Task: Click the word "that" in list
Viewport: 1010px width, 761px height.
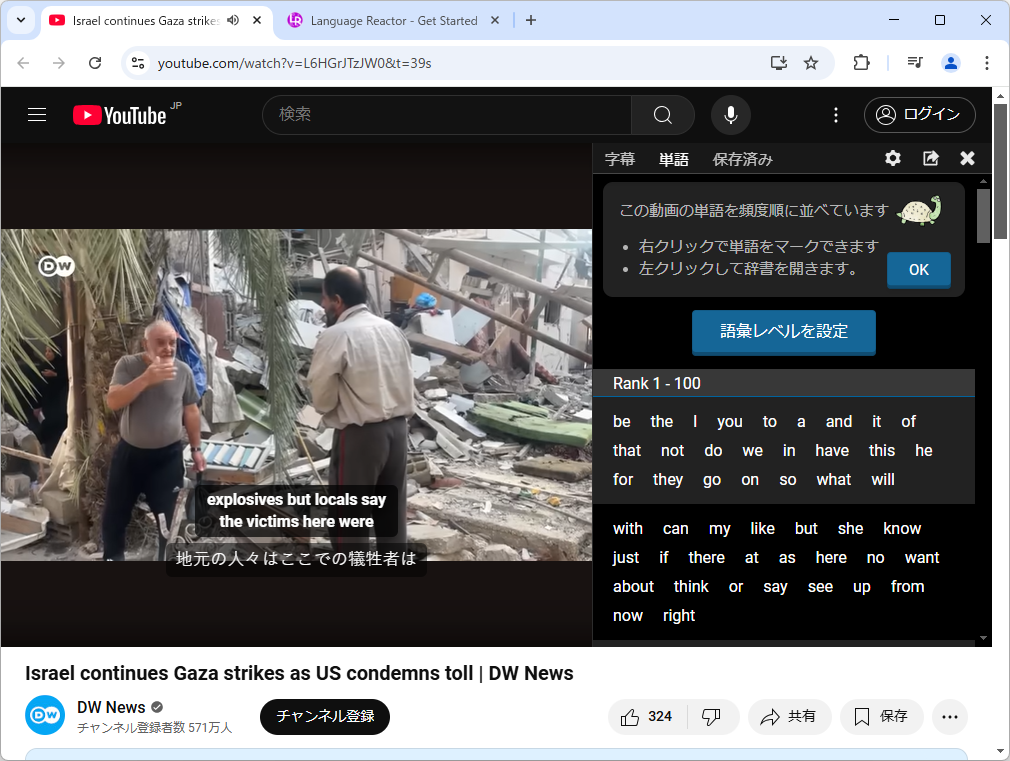Action: pos(627,450)
